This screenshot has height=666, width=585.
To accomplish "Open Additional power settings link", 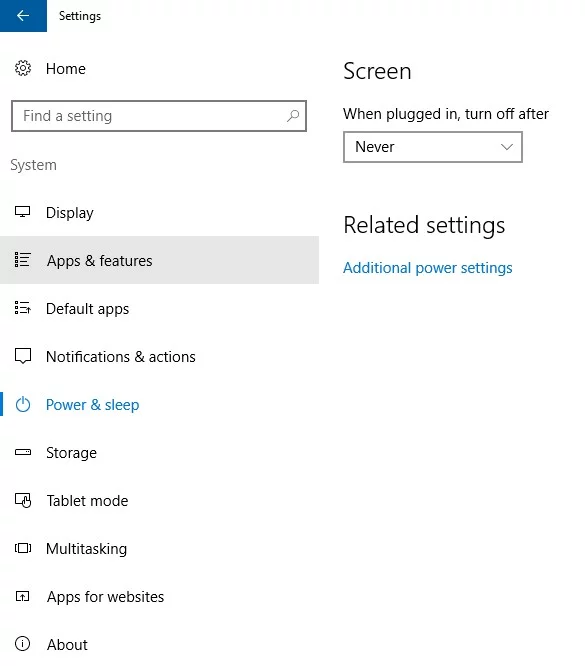I will tap(427, 268).
